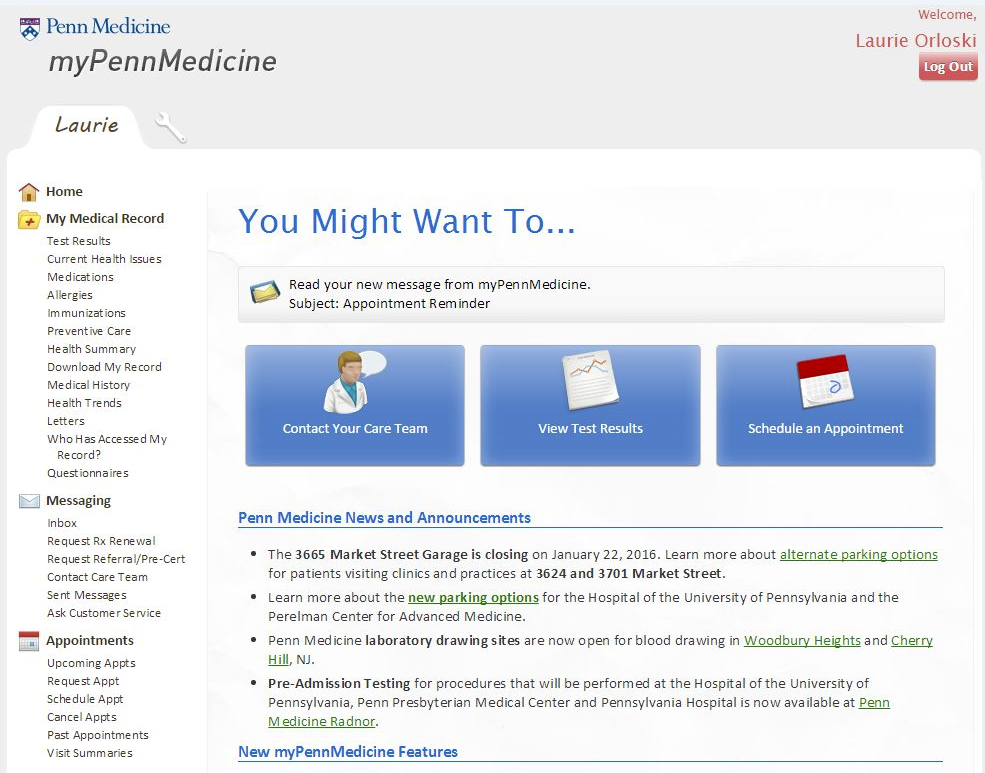This screenshot has width=985, height=773.
Task: Follow the Woodbury Heights link
Action: pos(802,641)
